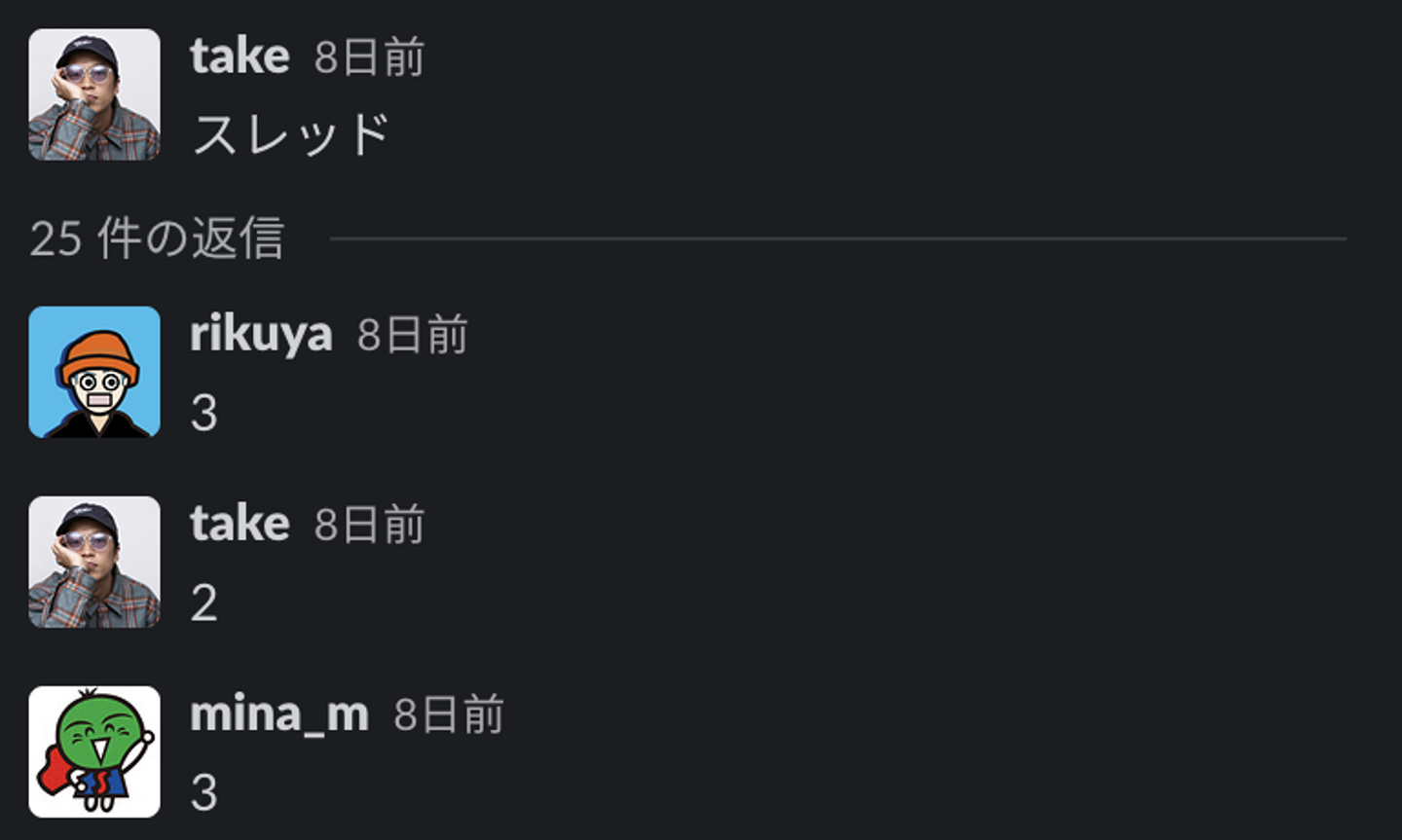Screen dimensions: 1402x840
Task: Click the take username above reply "2"
Action: pyautogui.click(x=240, y=525)
